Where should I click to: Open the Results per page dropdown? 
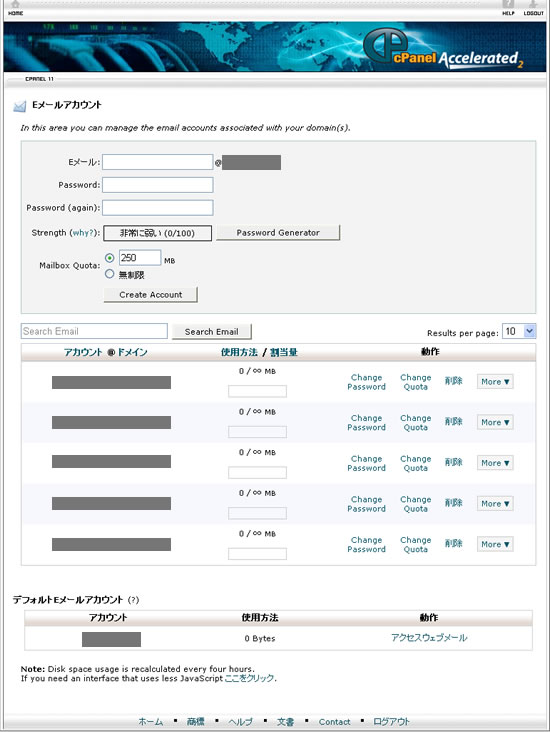click(519, 331)
